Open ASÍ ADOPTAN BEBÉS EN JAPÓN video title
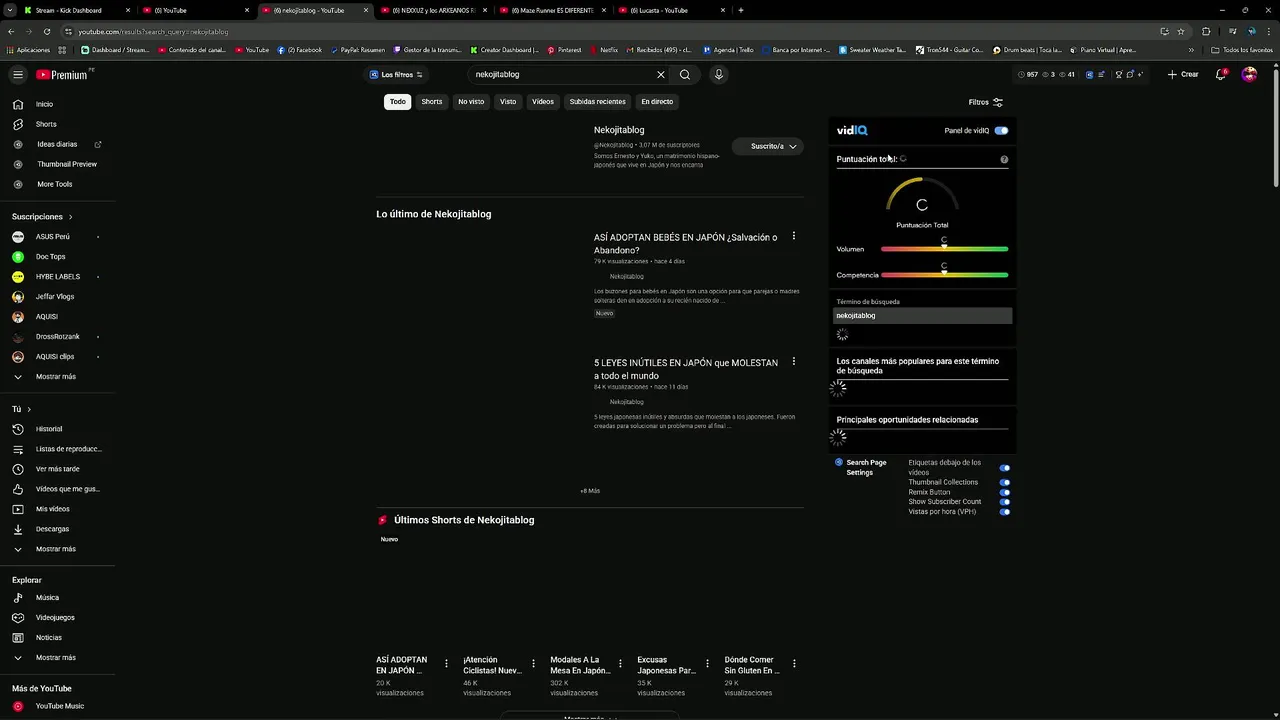Screen dimensions: 1280x720 (x=686, y=244)
